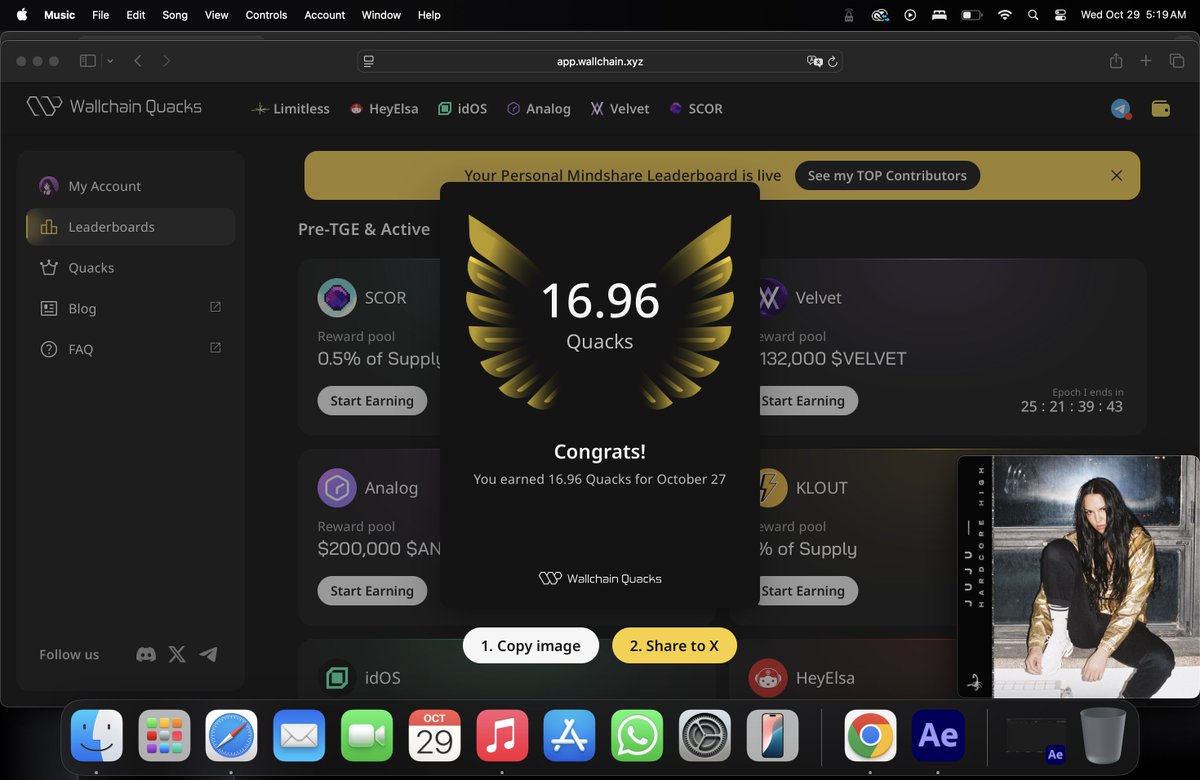This screenshot has height=780, width=1200.
Task: Open the SCOR project in top navigation
Action: (x=695, y=108)
